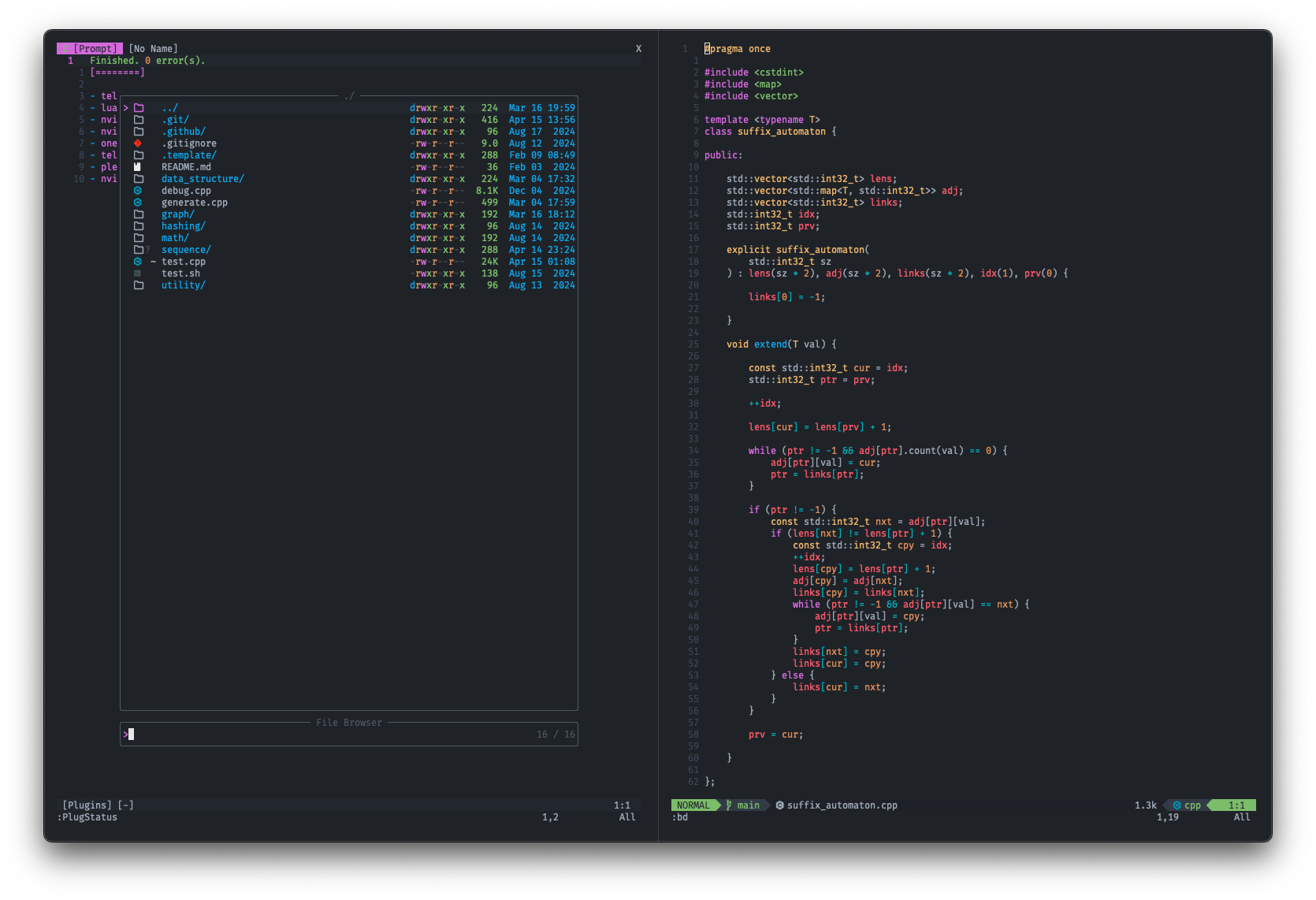The width and height of the screenshot is (1316, 900).
Task: Click the 16 / 16 result counter
Action: coord(556,735)
